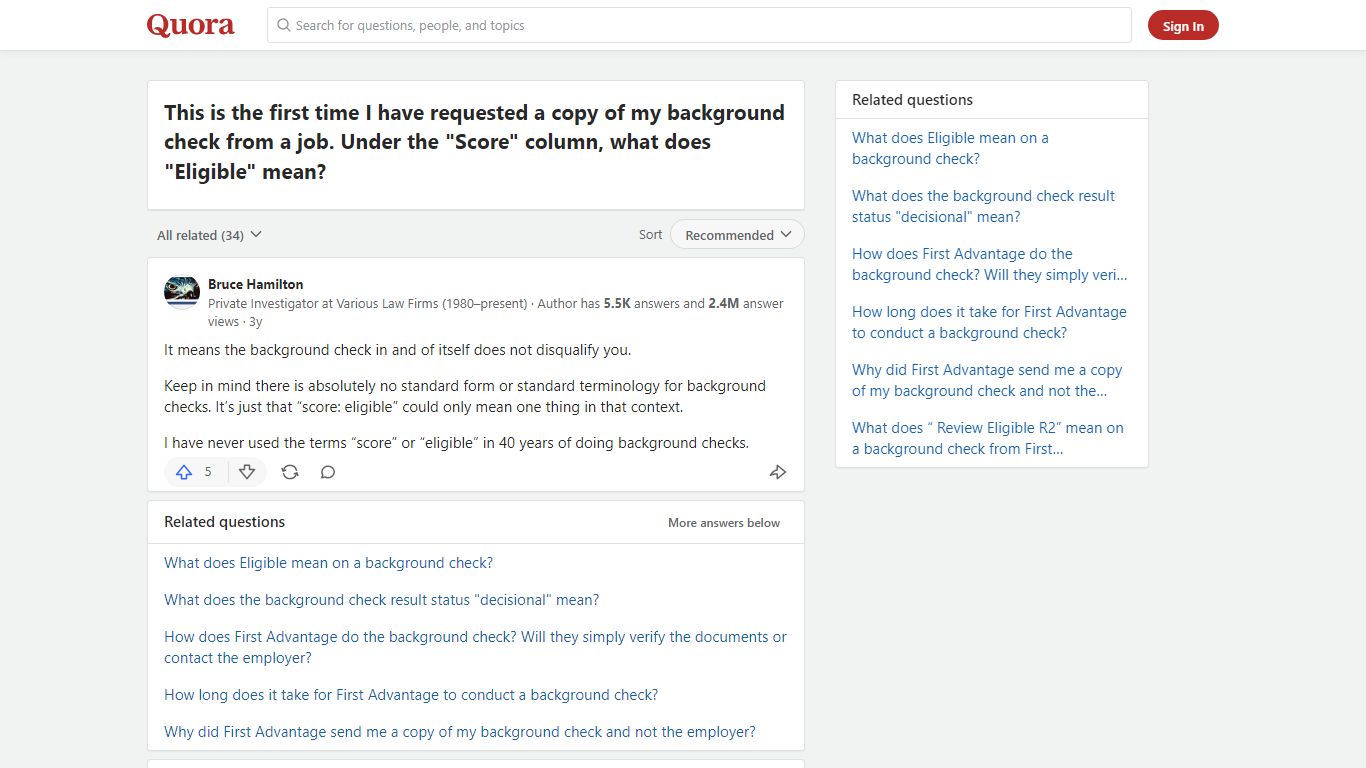The width and height of the screenshot is (1366, 768).
Task: Open comments on Bruce Hamilton's answer
Action: coord(328,472)
